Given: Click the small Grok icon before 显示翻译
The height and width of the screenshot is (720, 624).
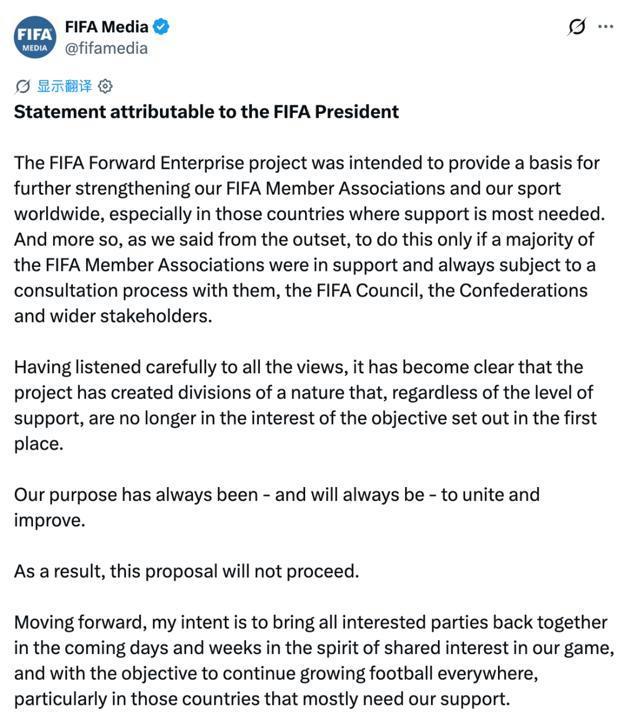Looking at the screenshot, I should pyautogui.click(x=22, y=86).
